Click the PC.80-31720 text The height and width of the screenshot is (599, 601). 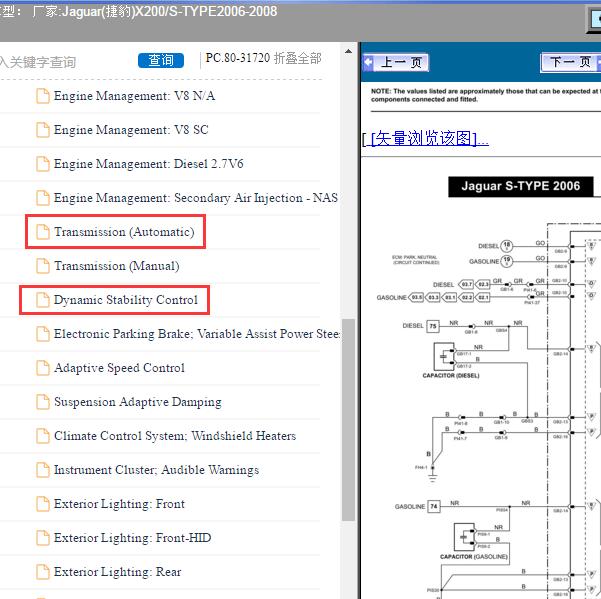tap(238, 58)
